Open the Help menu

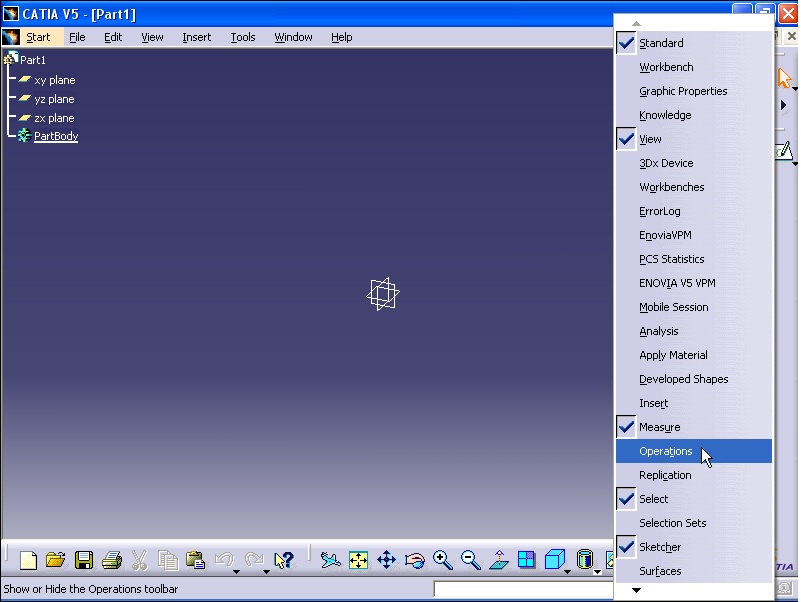point(341,37)
